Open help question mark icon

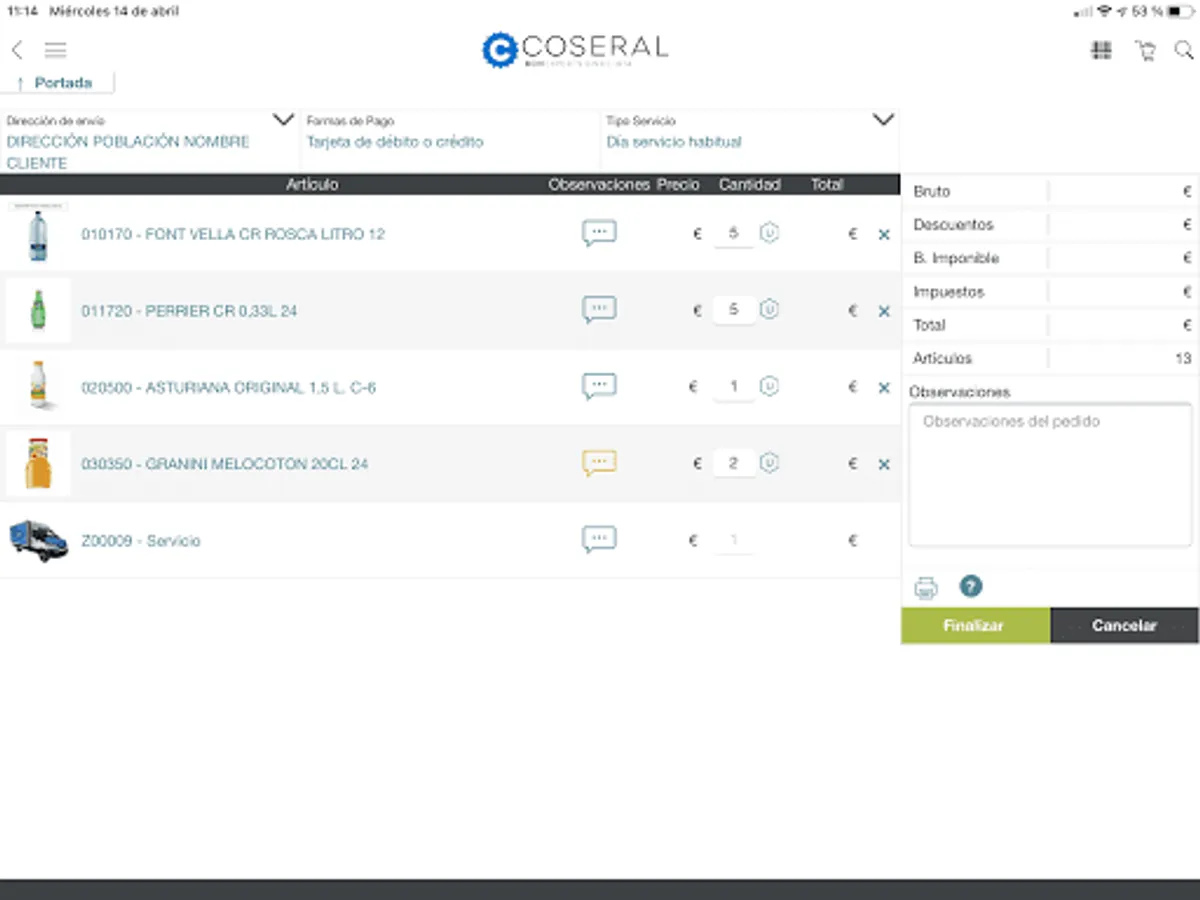pos(970,587)
